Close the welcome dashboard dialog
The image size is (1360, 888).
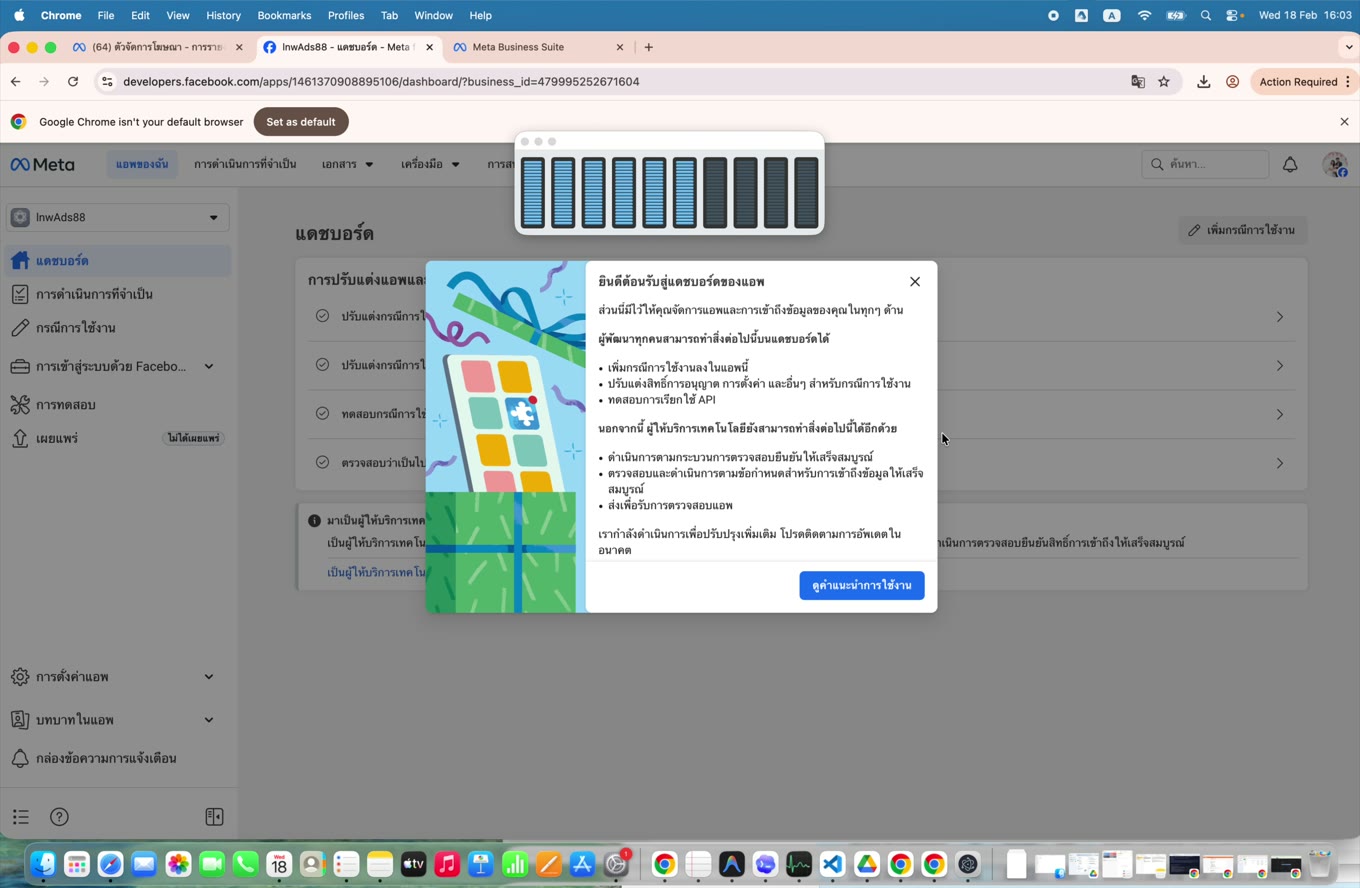pos(914,282)
